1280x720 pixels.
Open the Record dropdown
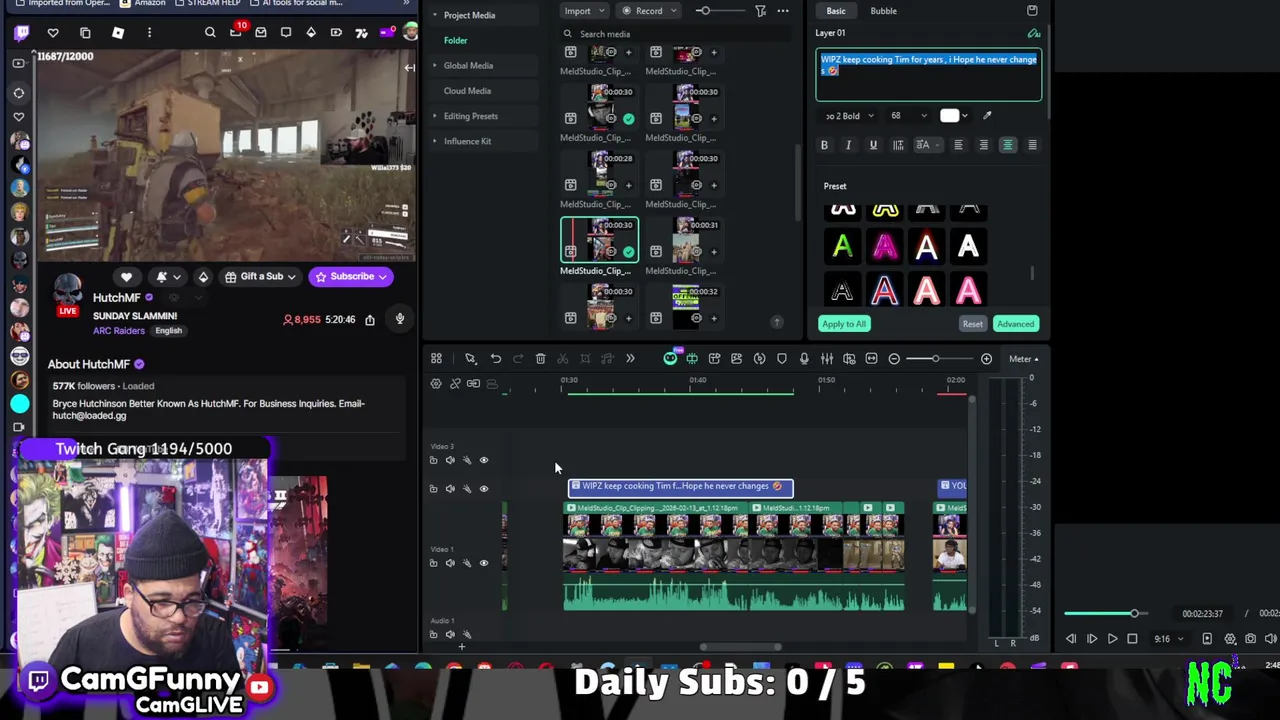pyautogui.click(x=649, y=11)
